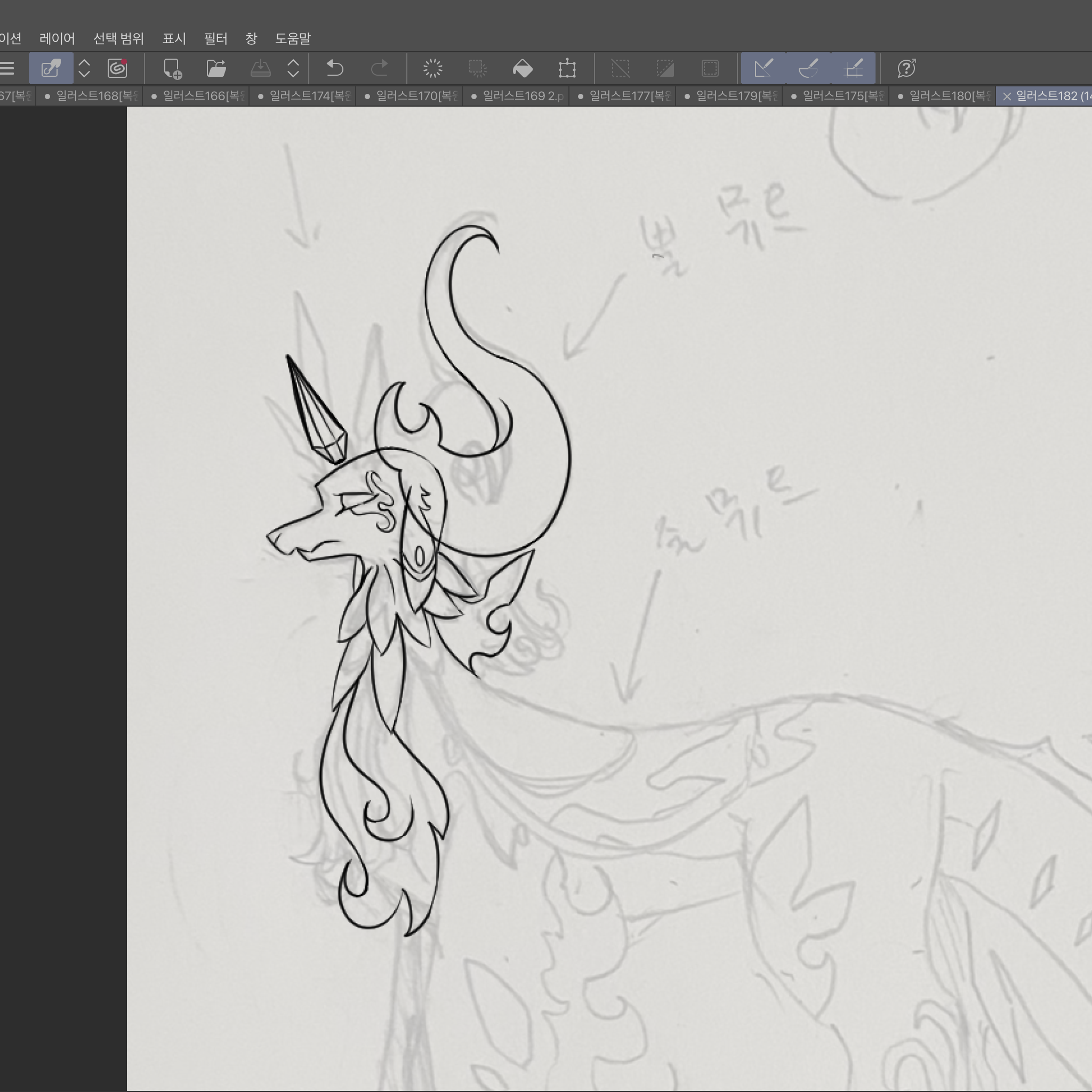Select the active 일러스트182 tab label
Image resolution: width=1092 pixels, height=1092 pixels.
coord(1054,96)
